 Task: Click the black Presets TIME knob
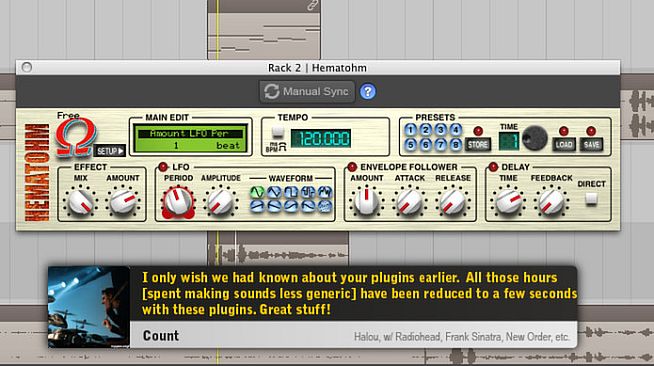point(535,138)
